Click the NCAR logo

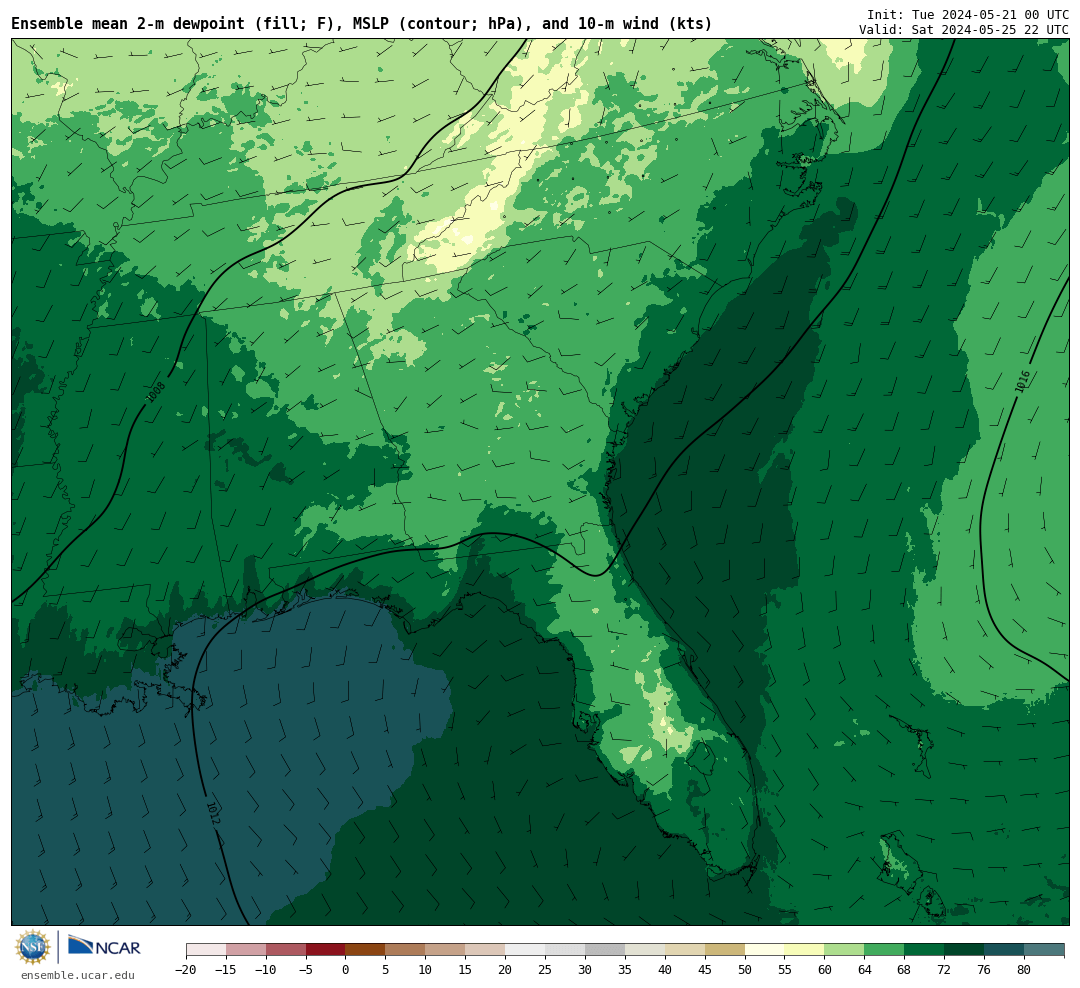[x=104, y=946]
